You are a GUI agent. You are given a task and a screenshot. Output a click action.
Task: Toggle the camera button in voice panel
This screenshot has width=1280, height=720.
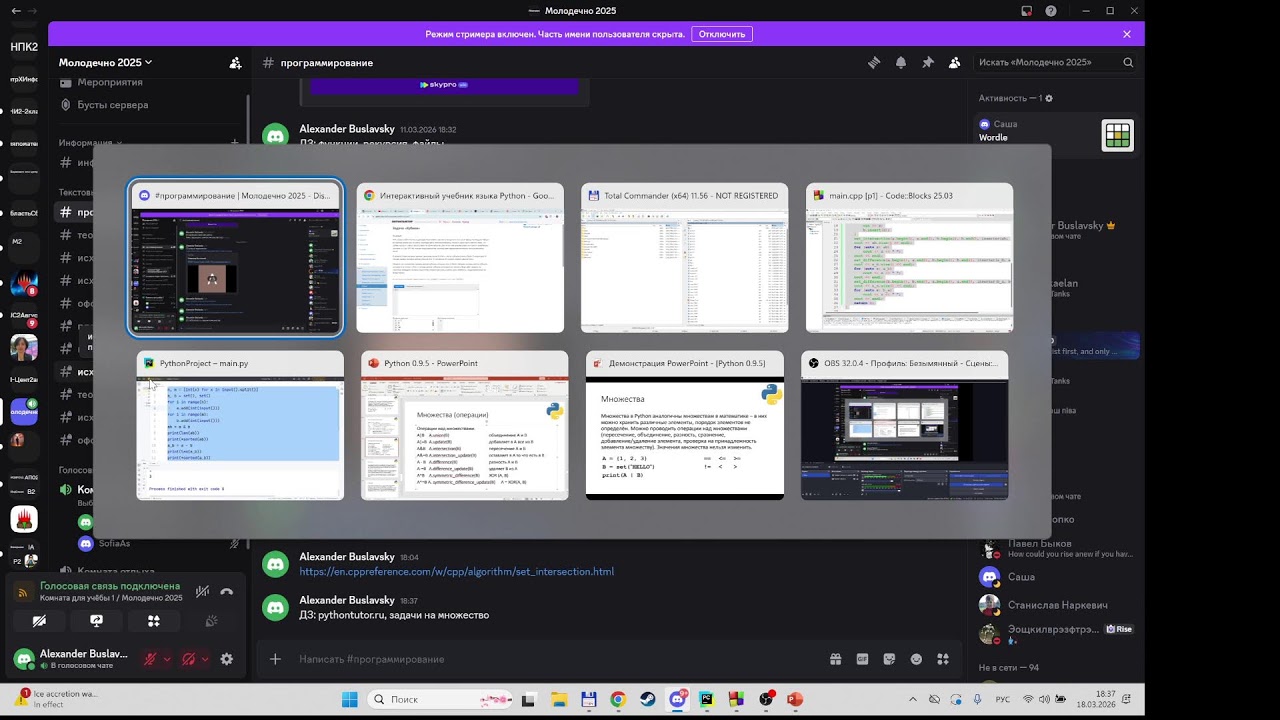tap(39, 621)
